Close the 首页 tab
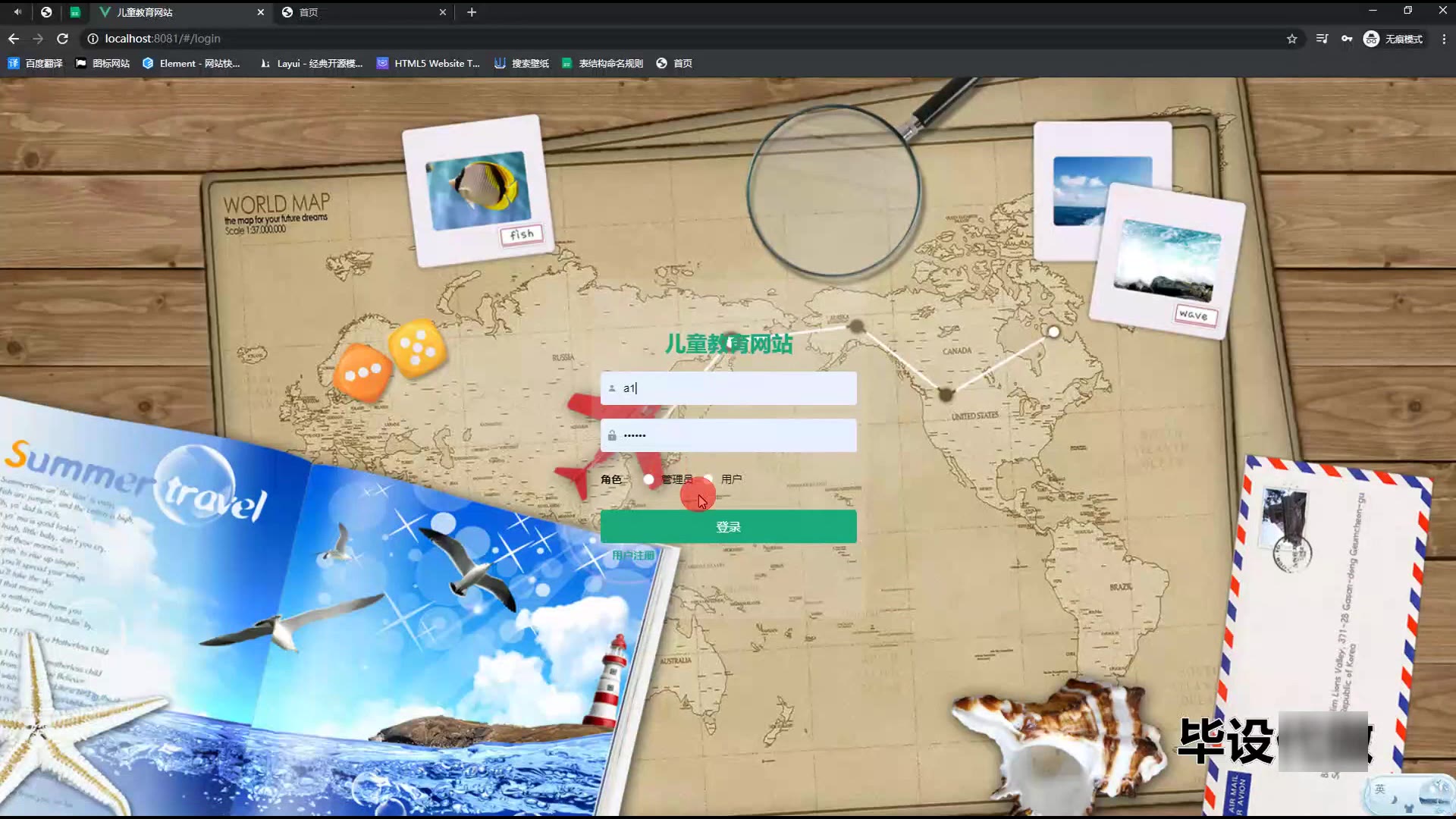 [444, 12]
